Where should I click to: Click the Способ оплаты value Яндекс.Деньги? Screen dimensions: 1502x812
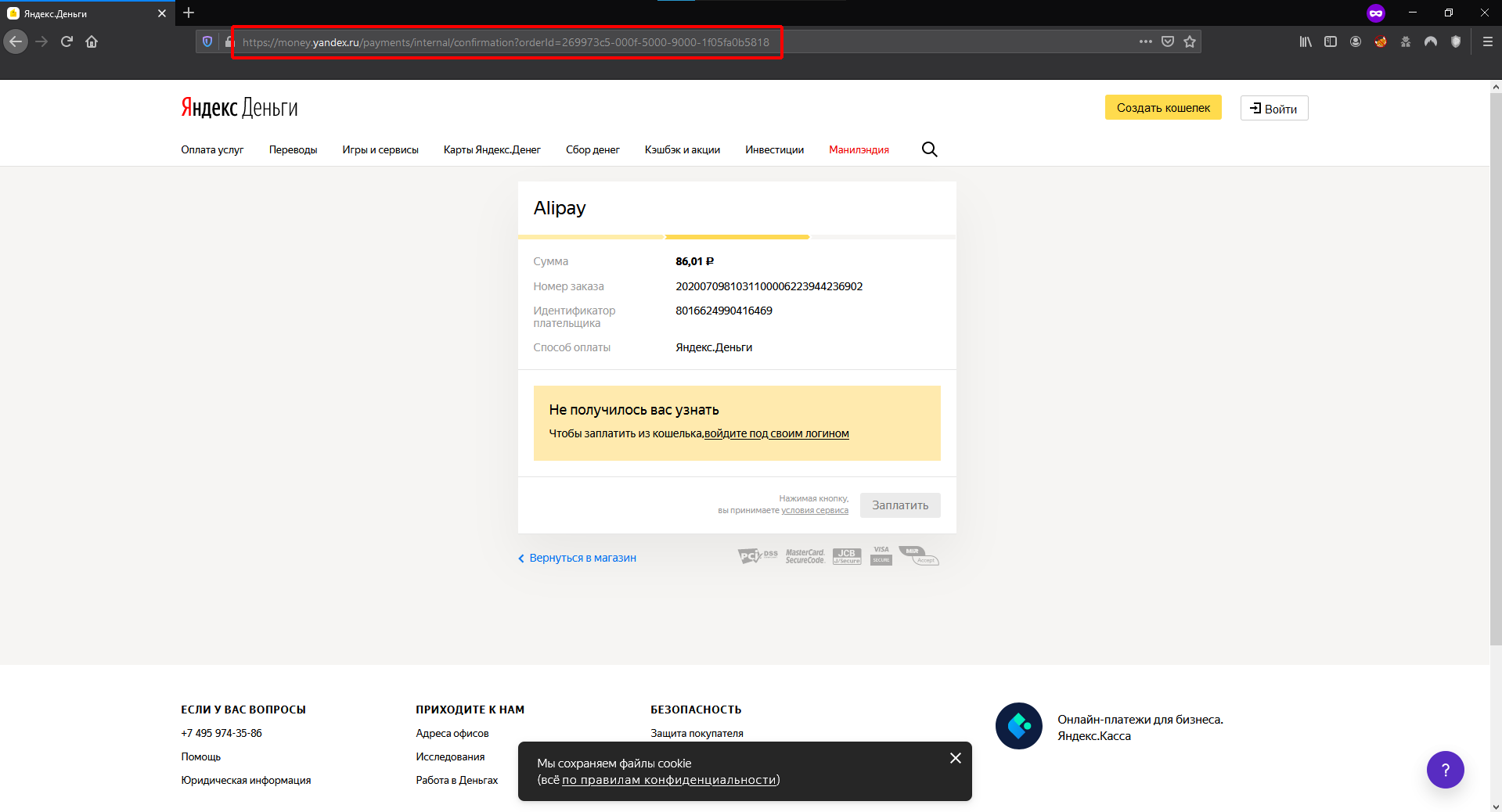tap(714, 347)
